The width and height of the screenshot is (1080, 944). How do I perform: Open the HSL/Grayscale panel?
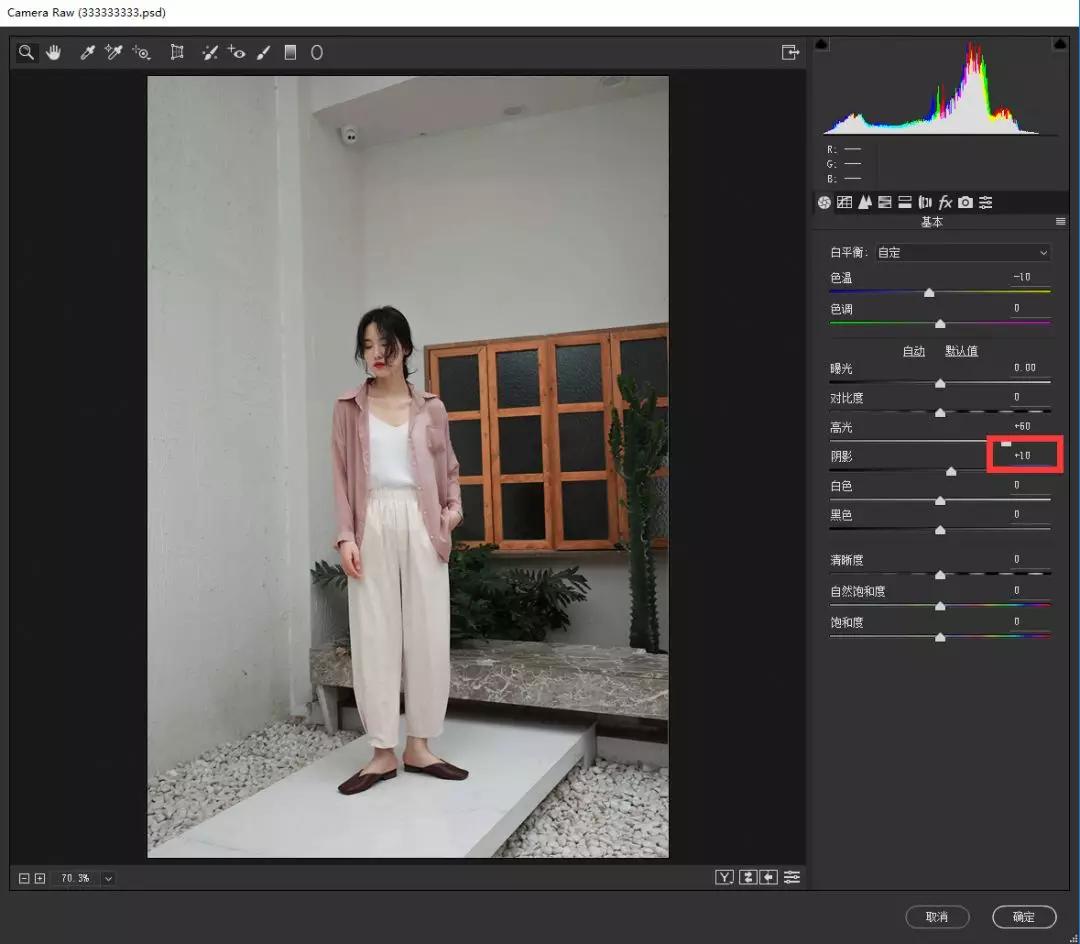tap(884, 202)
